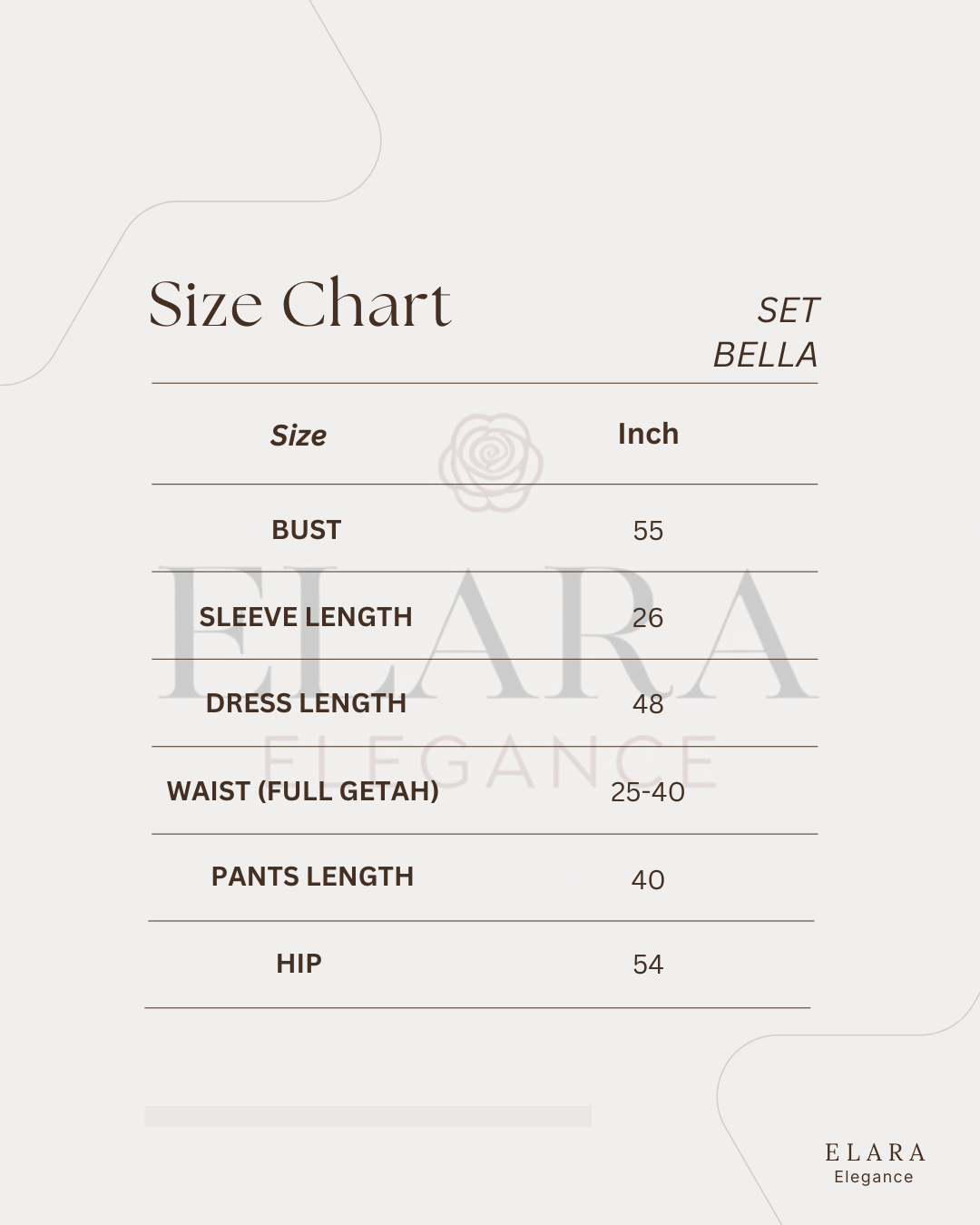Viewport: 980px width, 1225px height.
Task: Click the sleeve length value 26
Action: coord(648,618)
